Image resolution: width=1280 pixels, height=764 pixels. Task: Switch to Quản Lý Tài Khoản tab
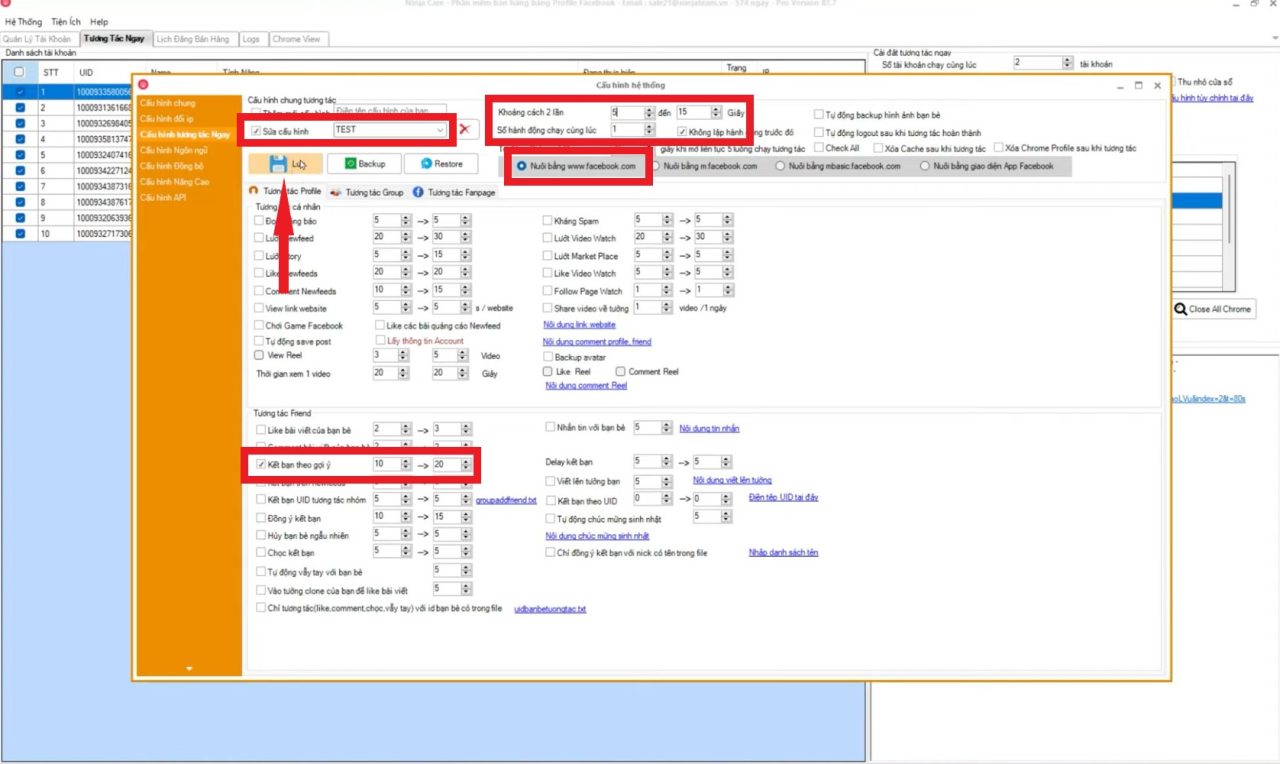coord(40,39)
